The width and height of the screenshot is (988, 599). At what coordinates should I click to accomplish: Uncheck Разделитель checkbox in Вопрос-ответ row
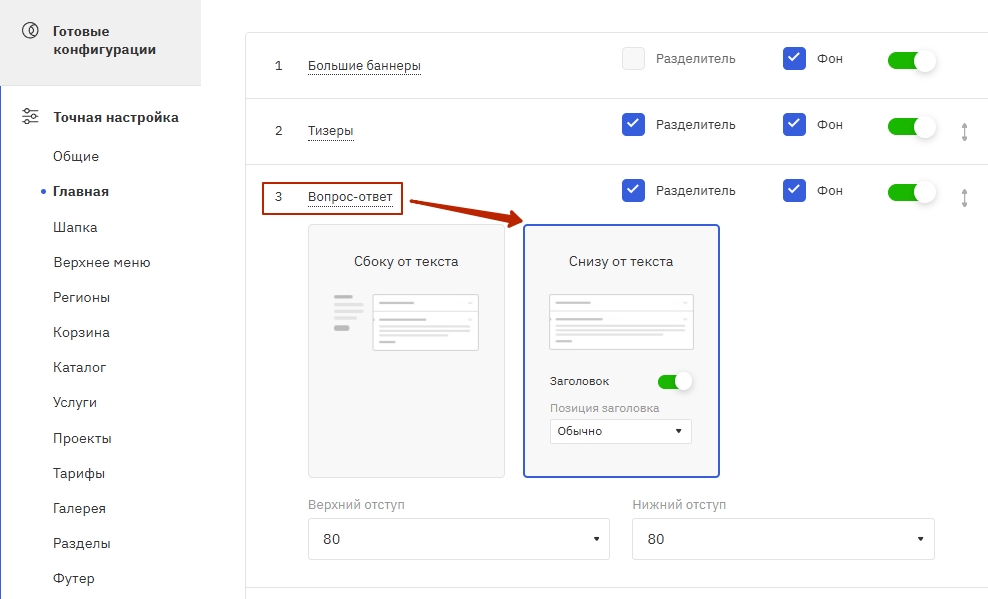pyautogui.click(x=633, y=190)
